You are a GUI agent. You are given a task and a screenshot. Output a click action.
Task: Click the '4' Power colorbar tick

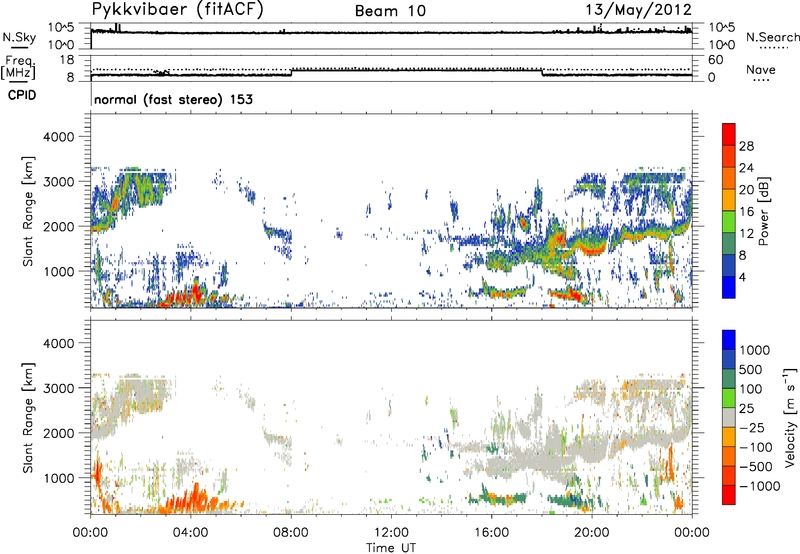[742, 277]
